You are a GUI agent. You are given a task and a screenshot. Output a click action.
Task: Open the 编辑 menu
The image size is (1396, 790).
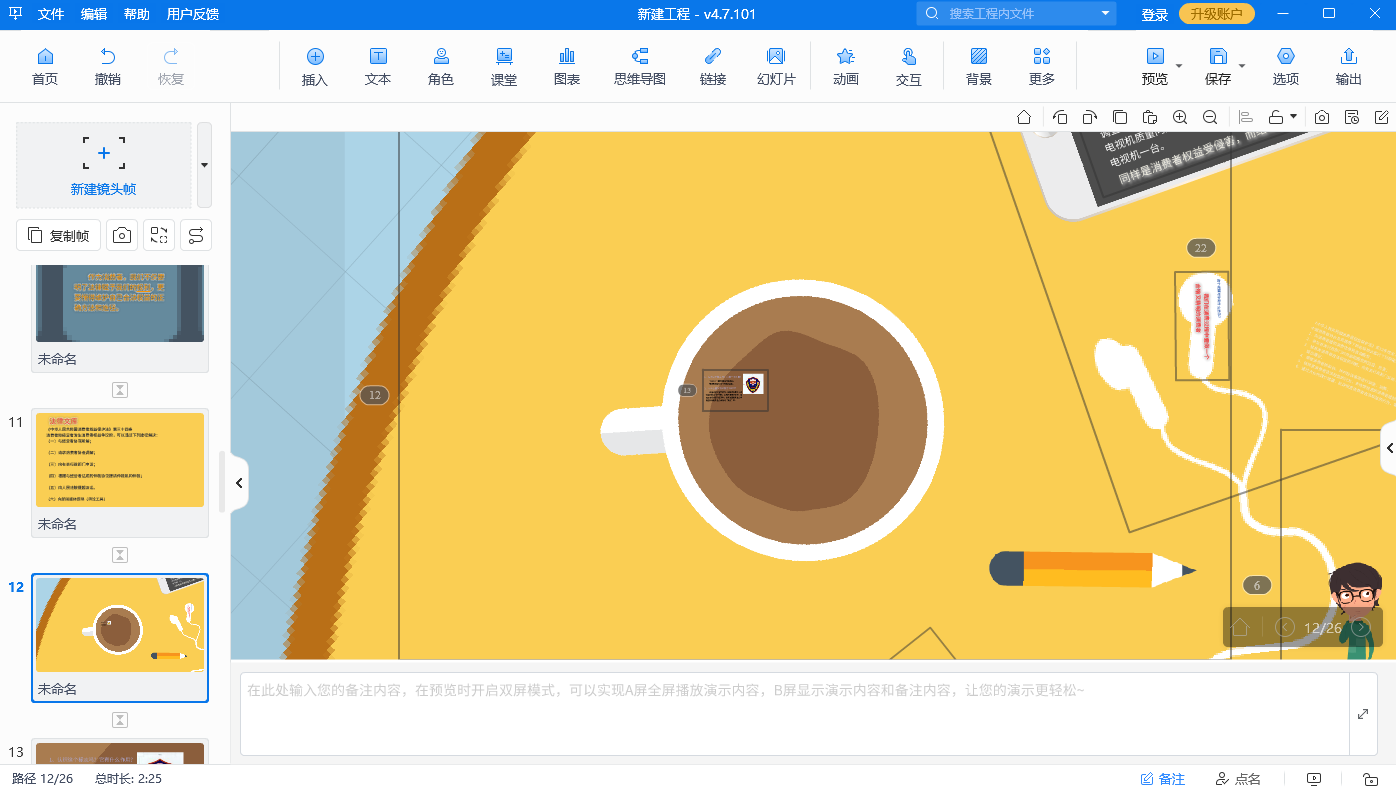tap(94, 14)
